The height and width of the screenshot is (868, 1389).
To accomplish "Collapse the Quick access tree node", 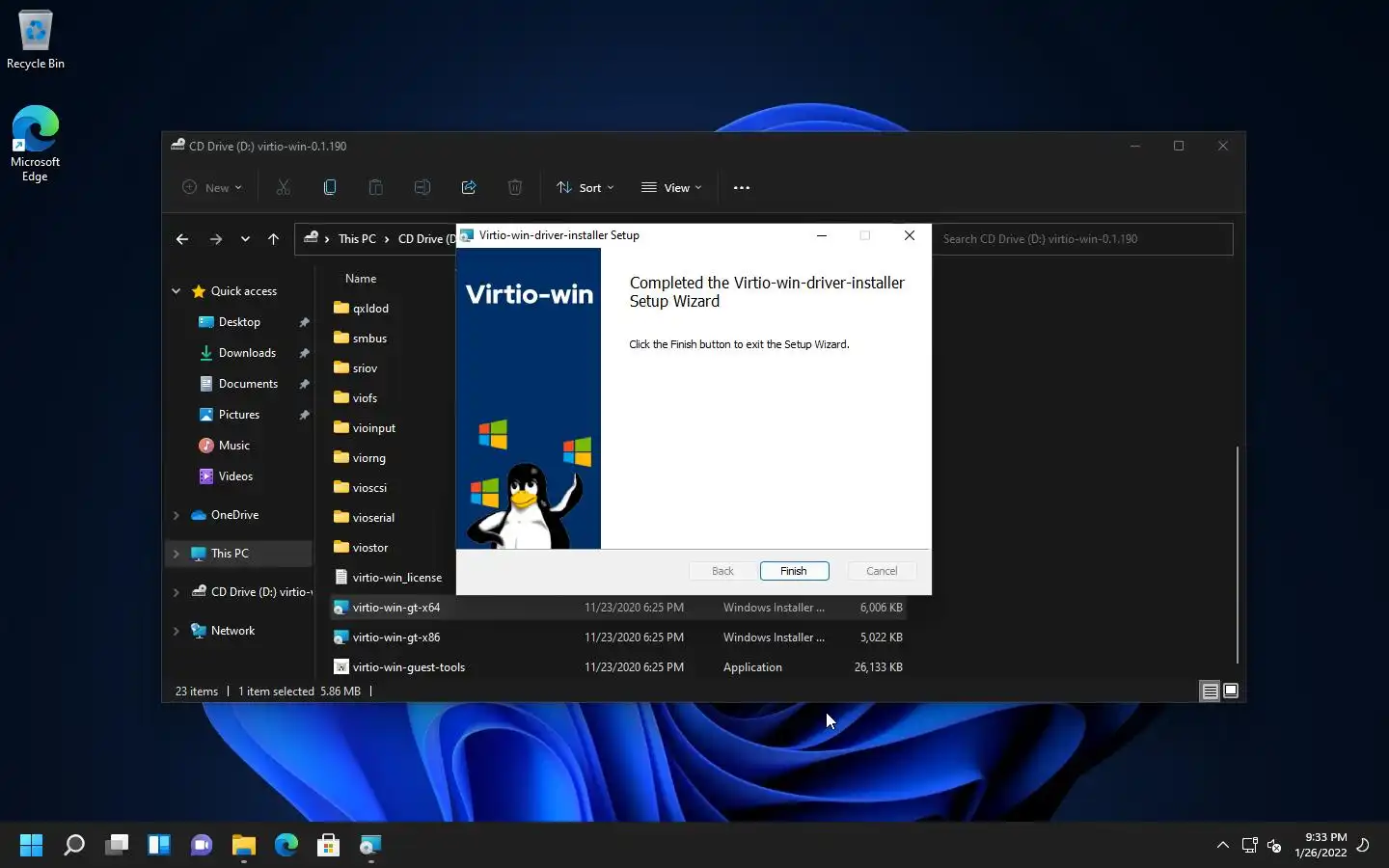I will (177, 291).
